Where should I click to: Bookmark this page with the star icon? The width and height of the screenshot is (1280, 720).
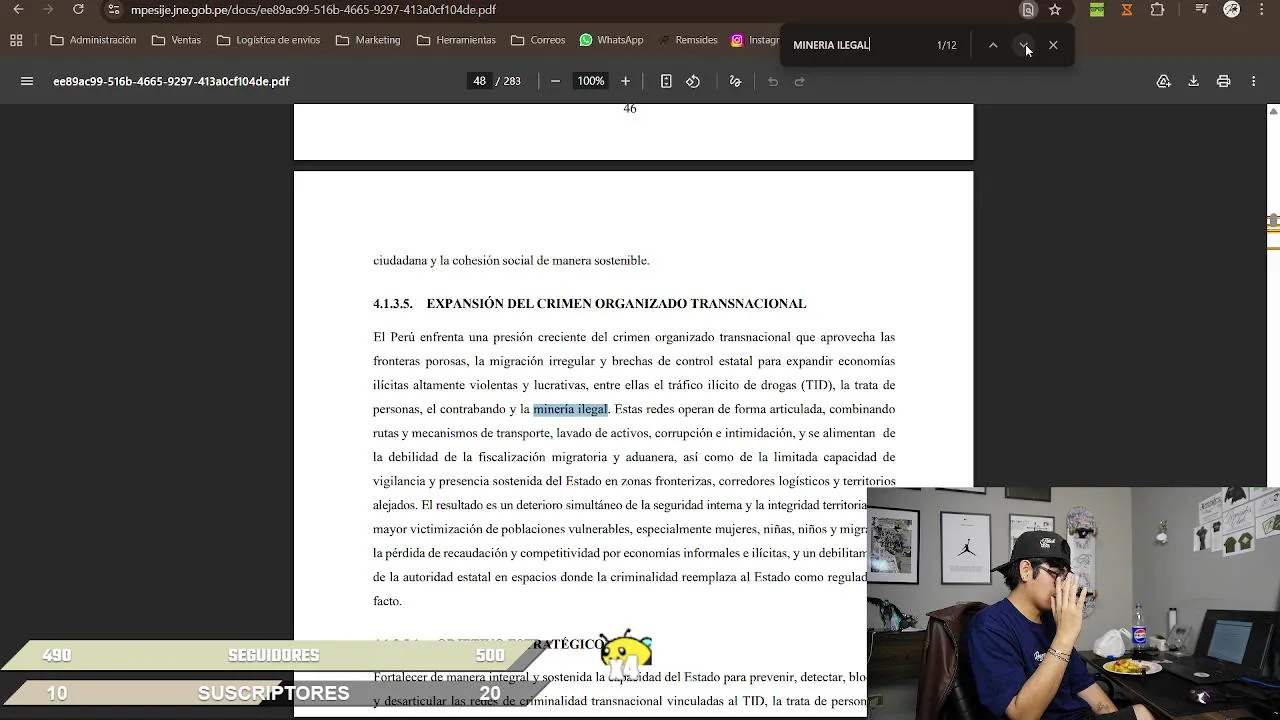click(1055, 10)
